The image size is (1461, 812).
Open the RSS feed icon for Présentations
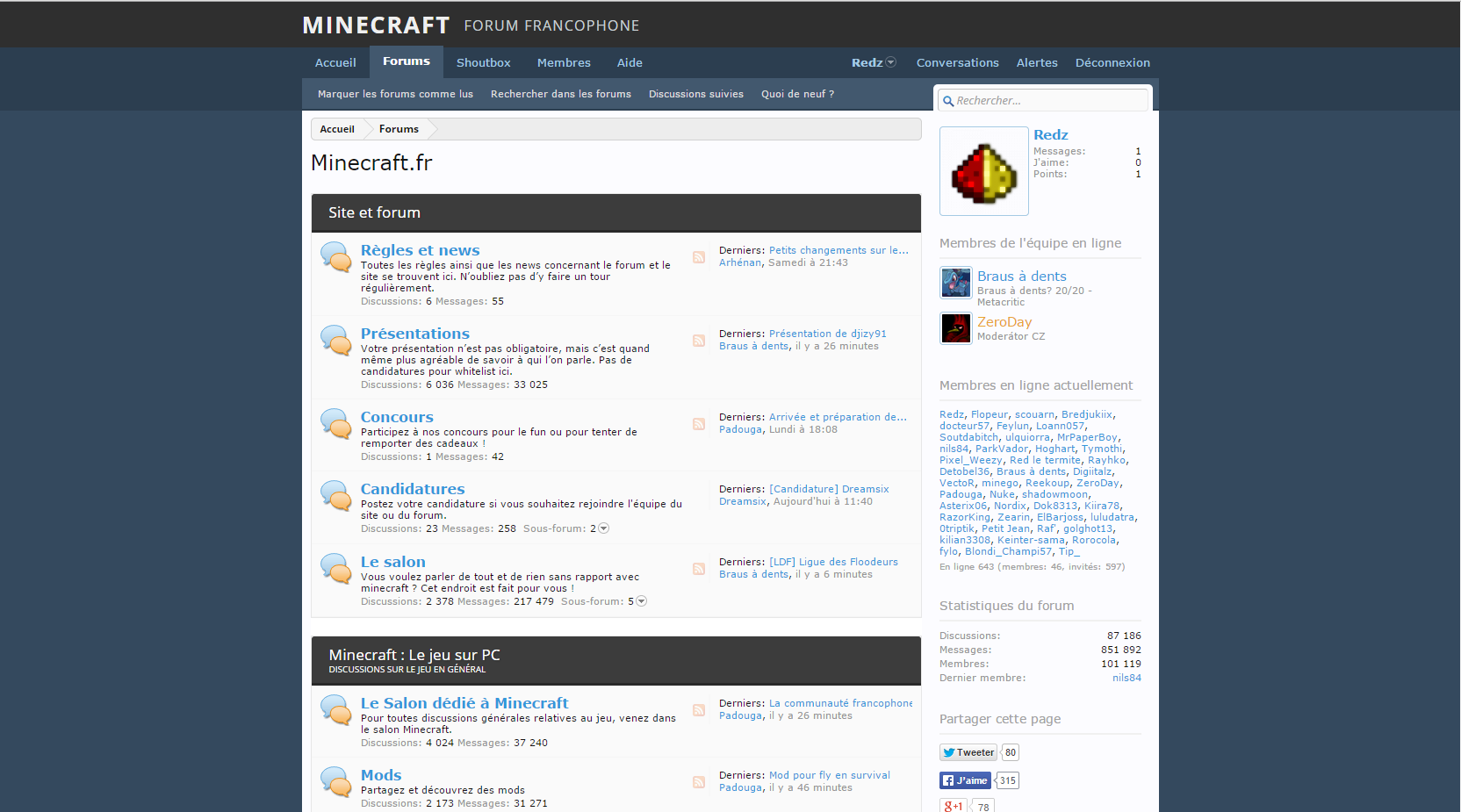pos(699,341)
